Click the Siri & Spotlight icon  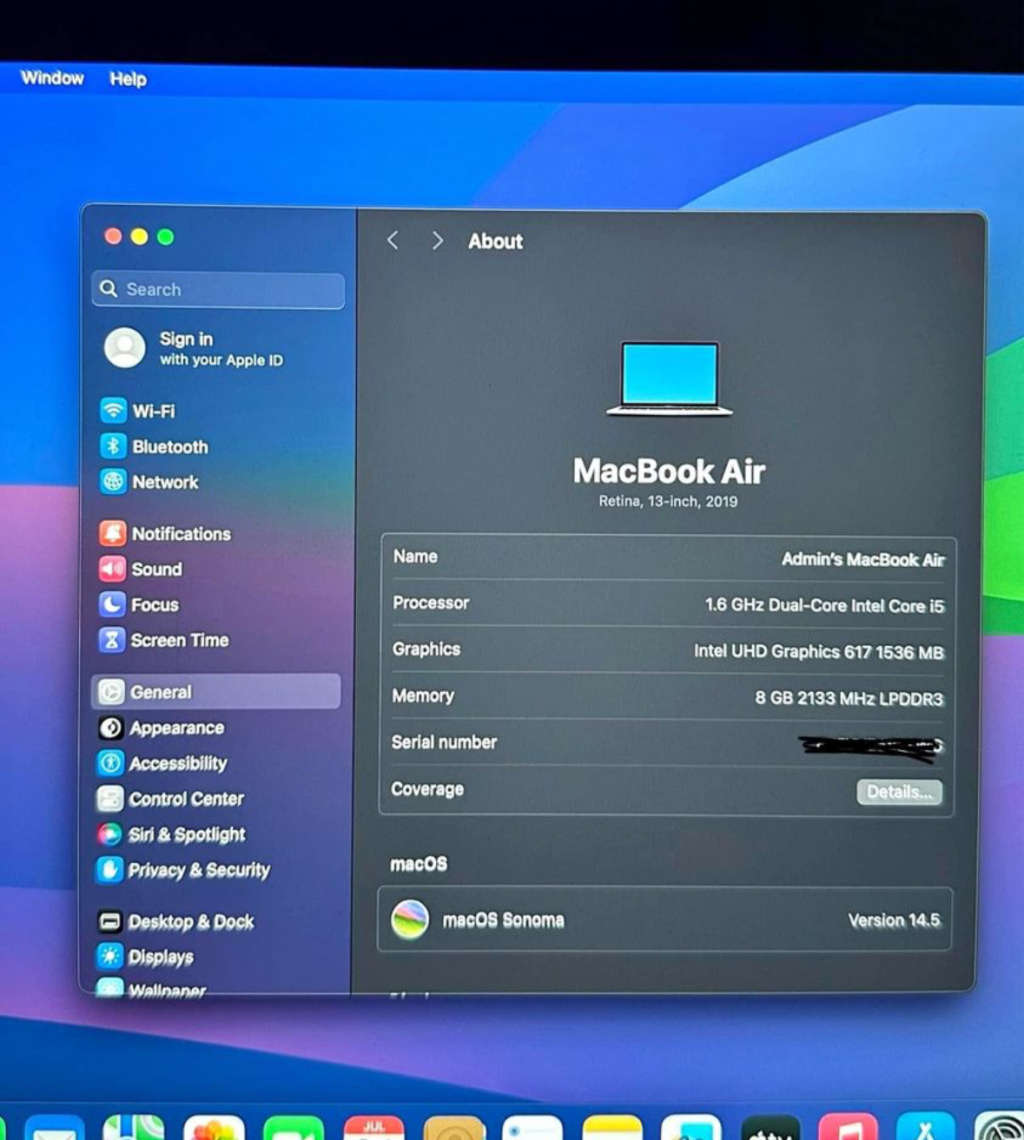[x=113, y=834]
